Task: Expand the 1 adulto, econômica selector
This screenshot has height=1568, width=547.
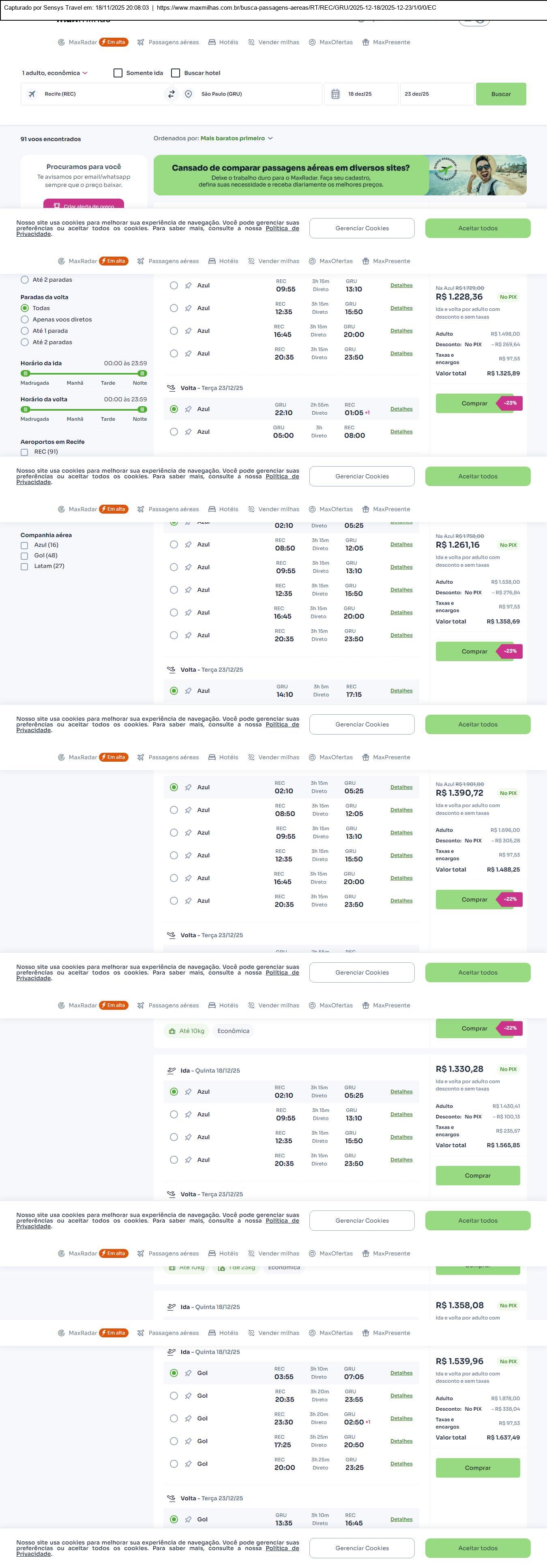Action: tap(55, 73)
